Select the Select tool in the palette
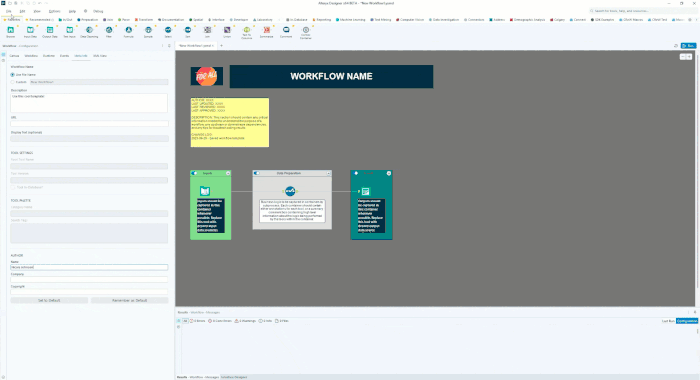This screenshot has height=380, width=700. (168, 32)
